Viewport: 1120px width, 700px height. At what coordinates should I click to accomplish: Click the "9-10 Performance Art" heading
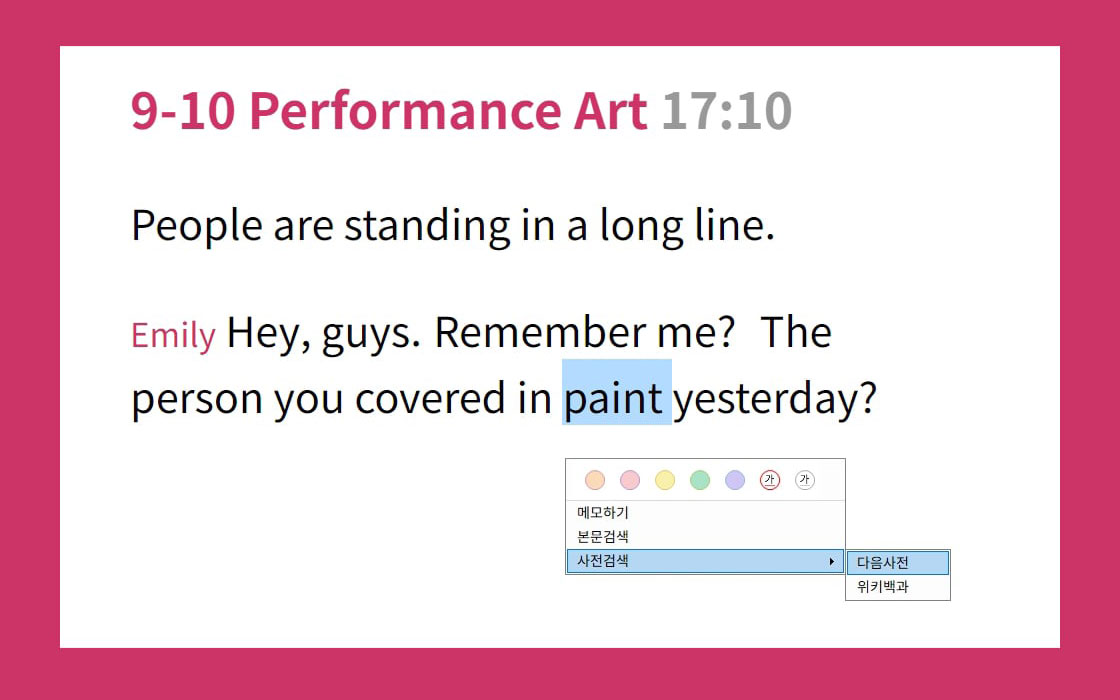[389, 110]
